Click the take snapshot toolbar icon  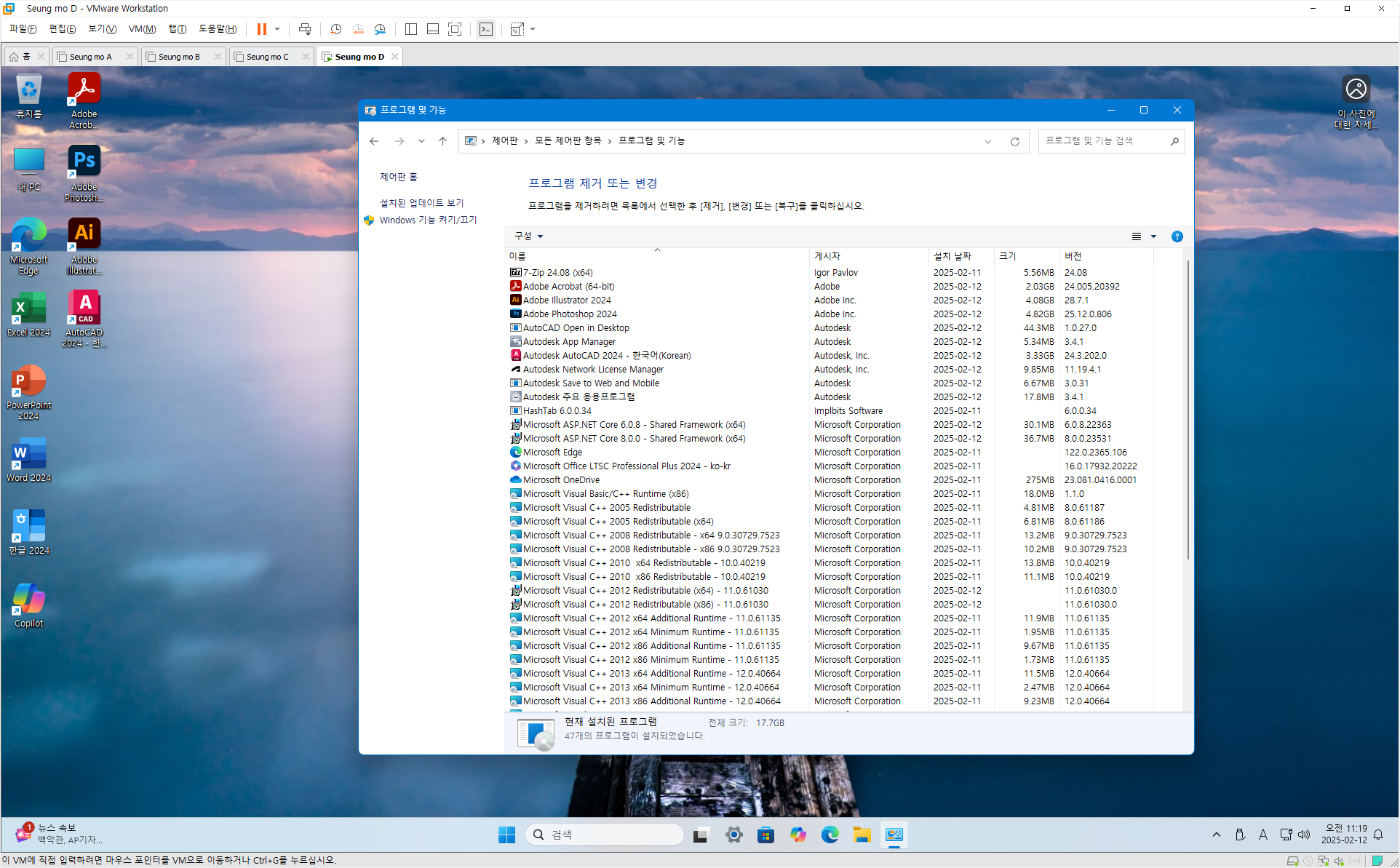[335, 29]
